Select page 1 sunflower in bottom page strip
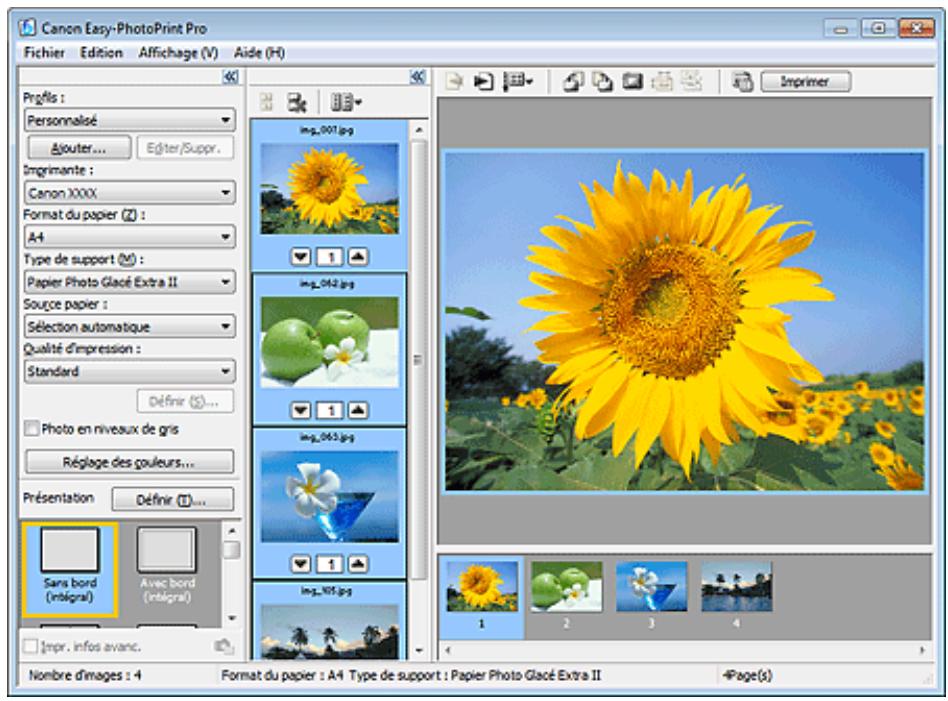The width and height of the screenshot is (948, 701). 482,586
